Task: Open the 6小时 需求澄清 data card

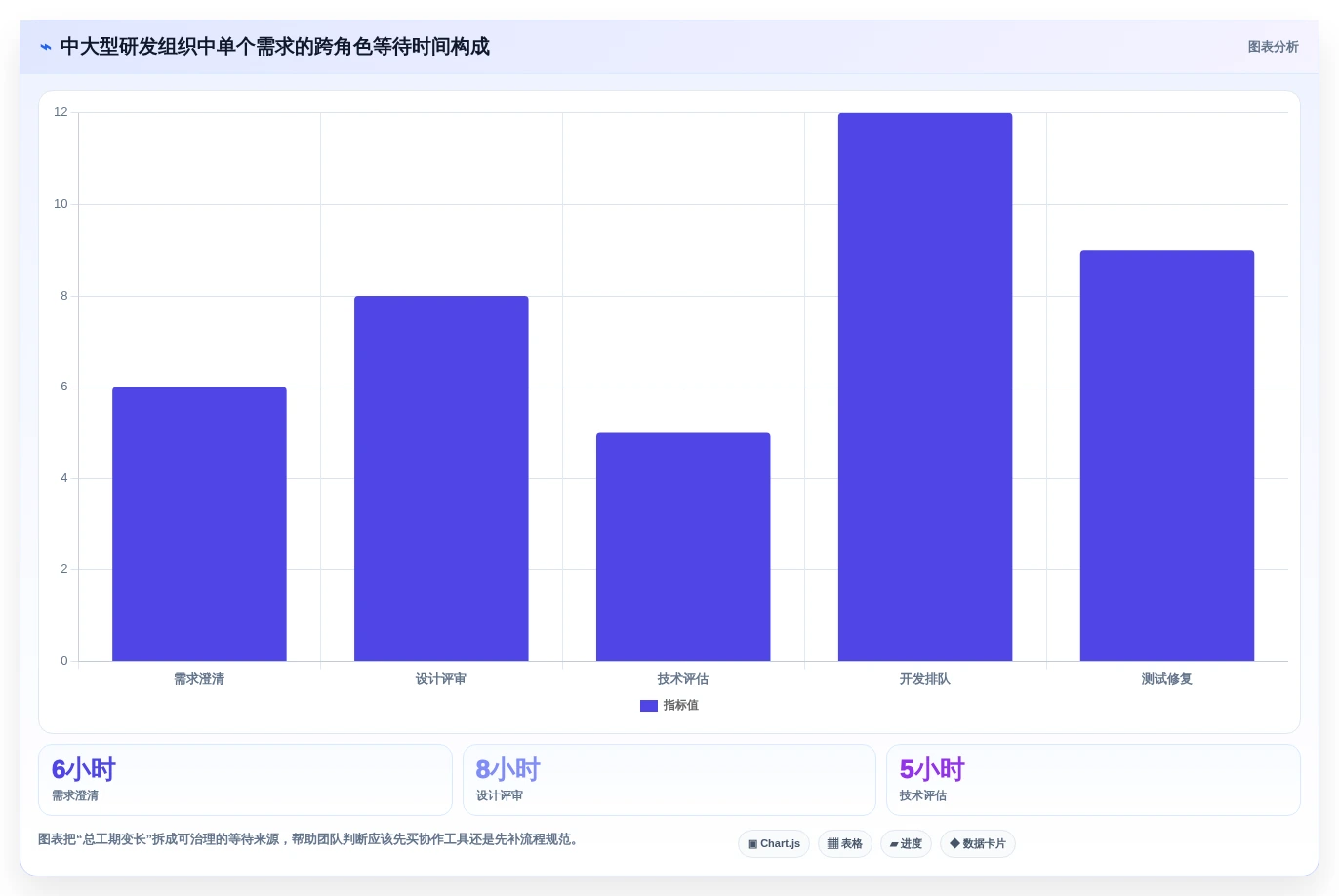Action: click(x=245, y=780)
